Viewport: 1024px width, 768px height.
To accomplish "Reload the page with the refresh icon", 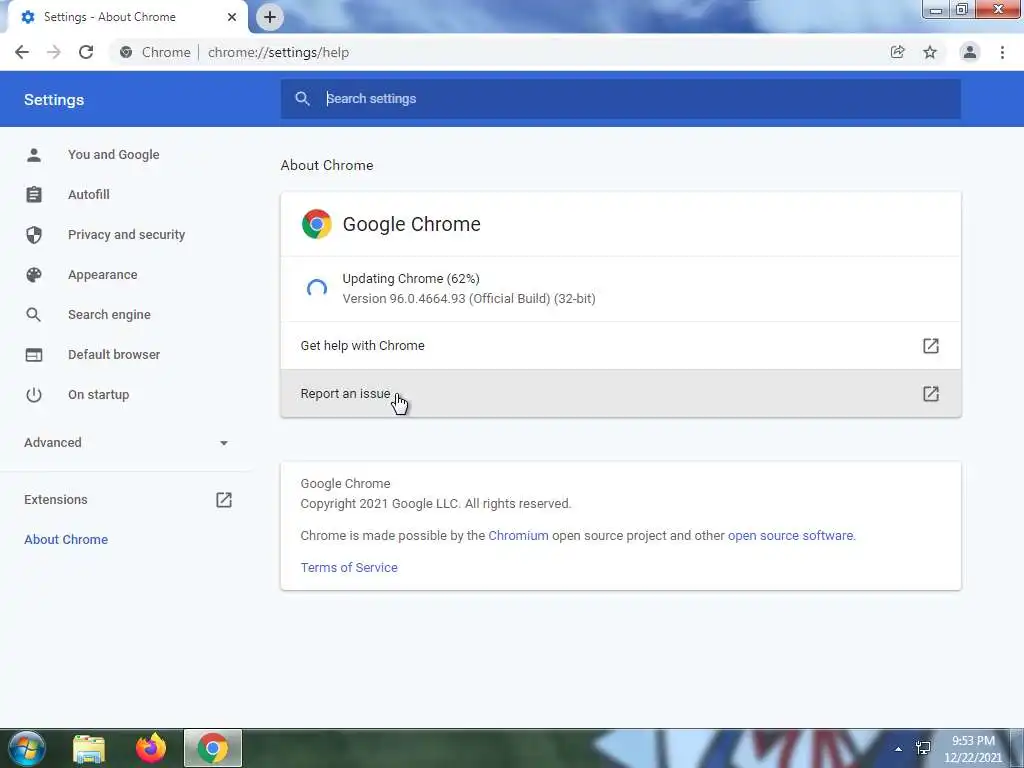I will (86, 52).
